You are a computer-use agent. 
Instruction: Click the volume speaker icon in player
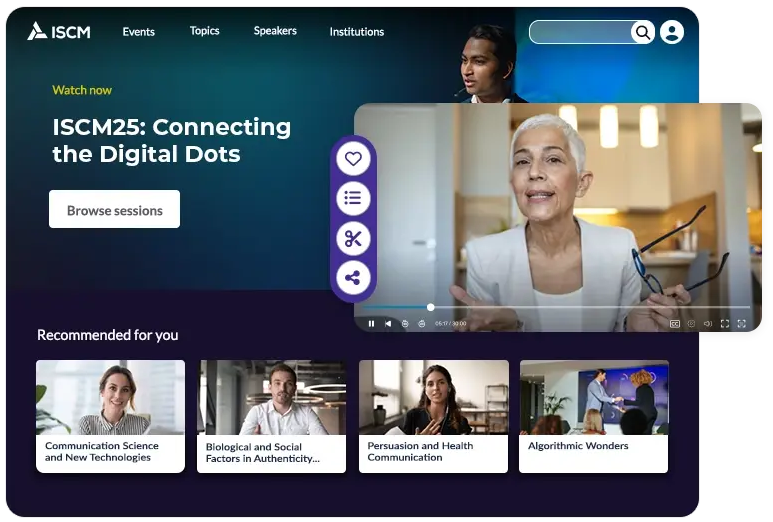708,323
